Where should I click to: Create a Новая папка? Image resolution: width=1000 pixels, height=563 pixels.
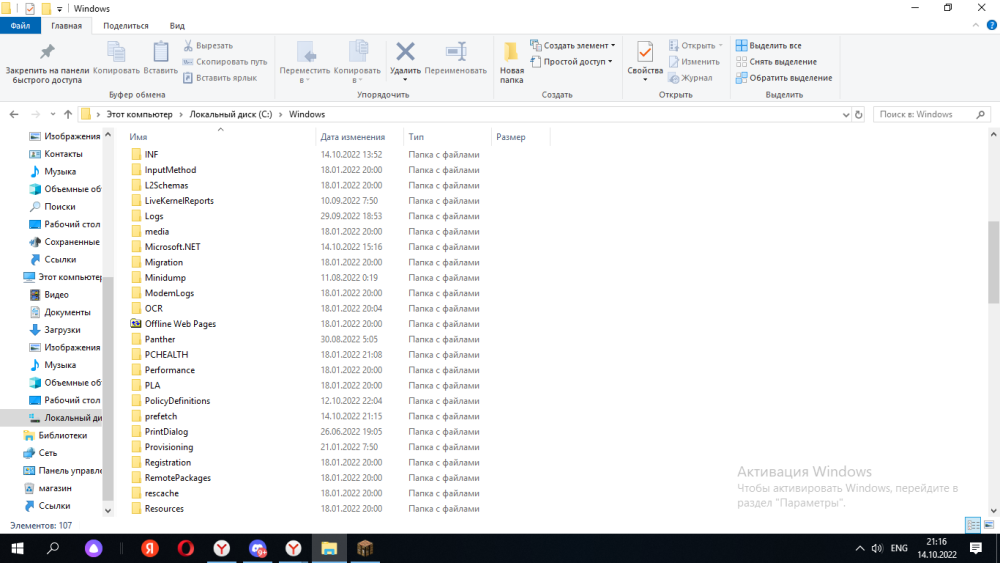[x=511, y=62]
